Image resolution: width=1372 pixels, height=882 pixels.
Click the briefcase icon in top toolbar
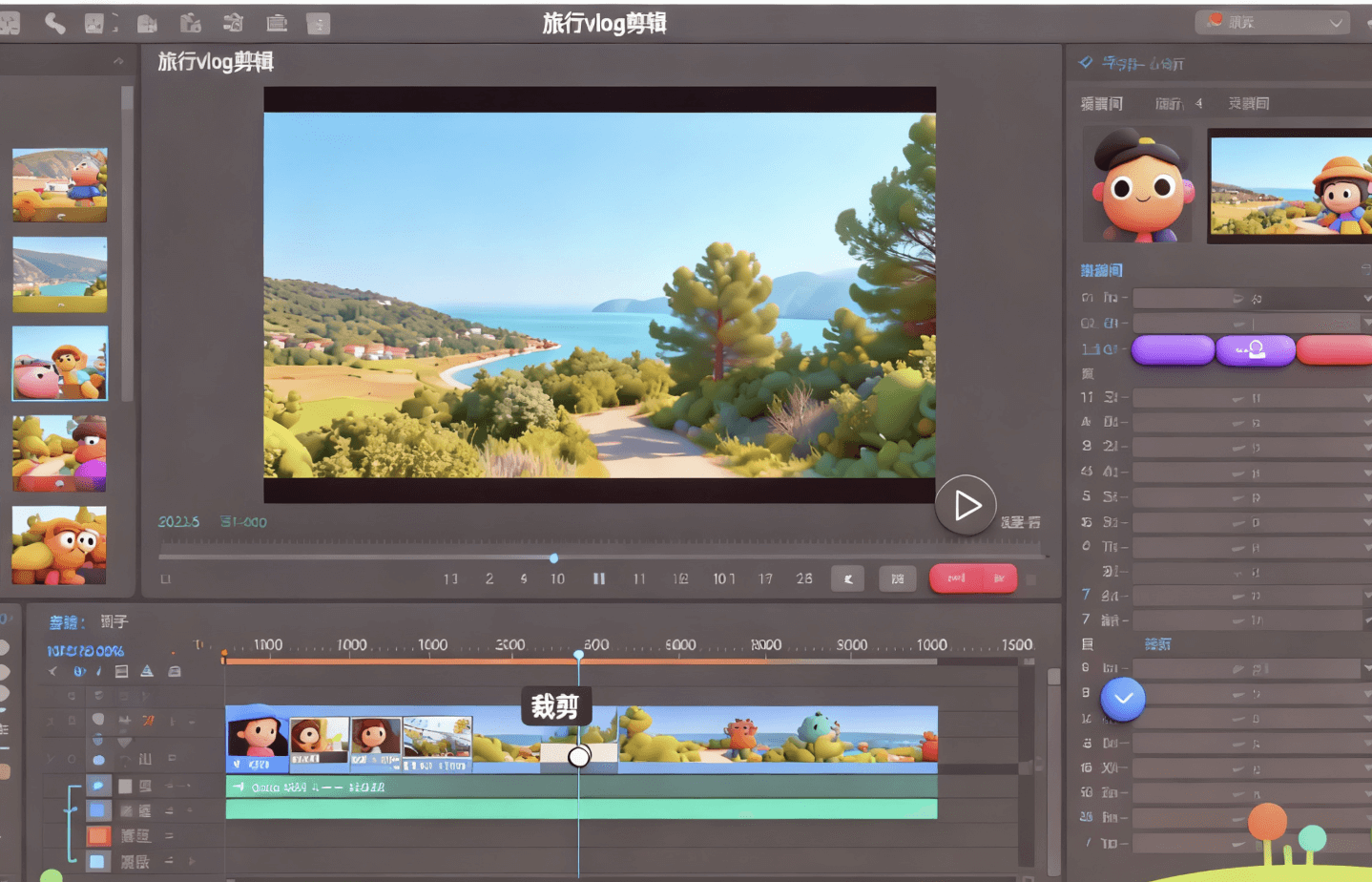(x=277, y=24)
